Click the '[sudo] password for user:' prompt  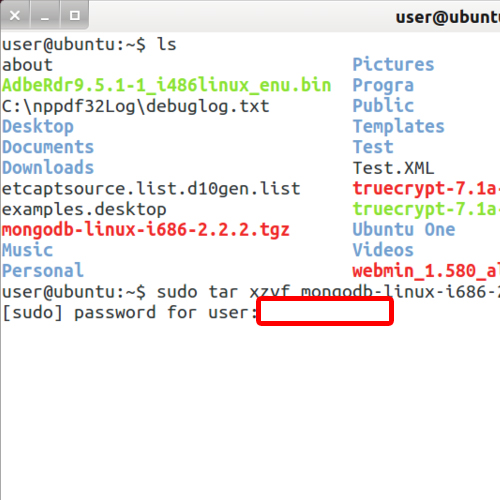[x=130, y=313]
